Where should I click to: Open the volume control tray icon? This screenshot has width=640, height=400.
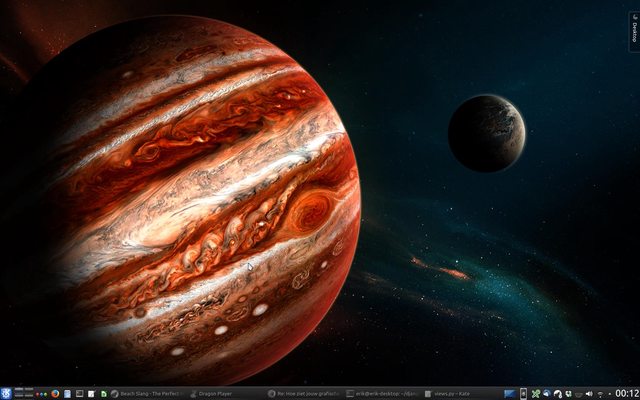pos(589,393)
